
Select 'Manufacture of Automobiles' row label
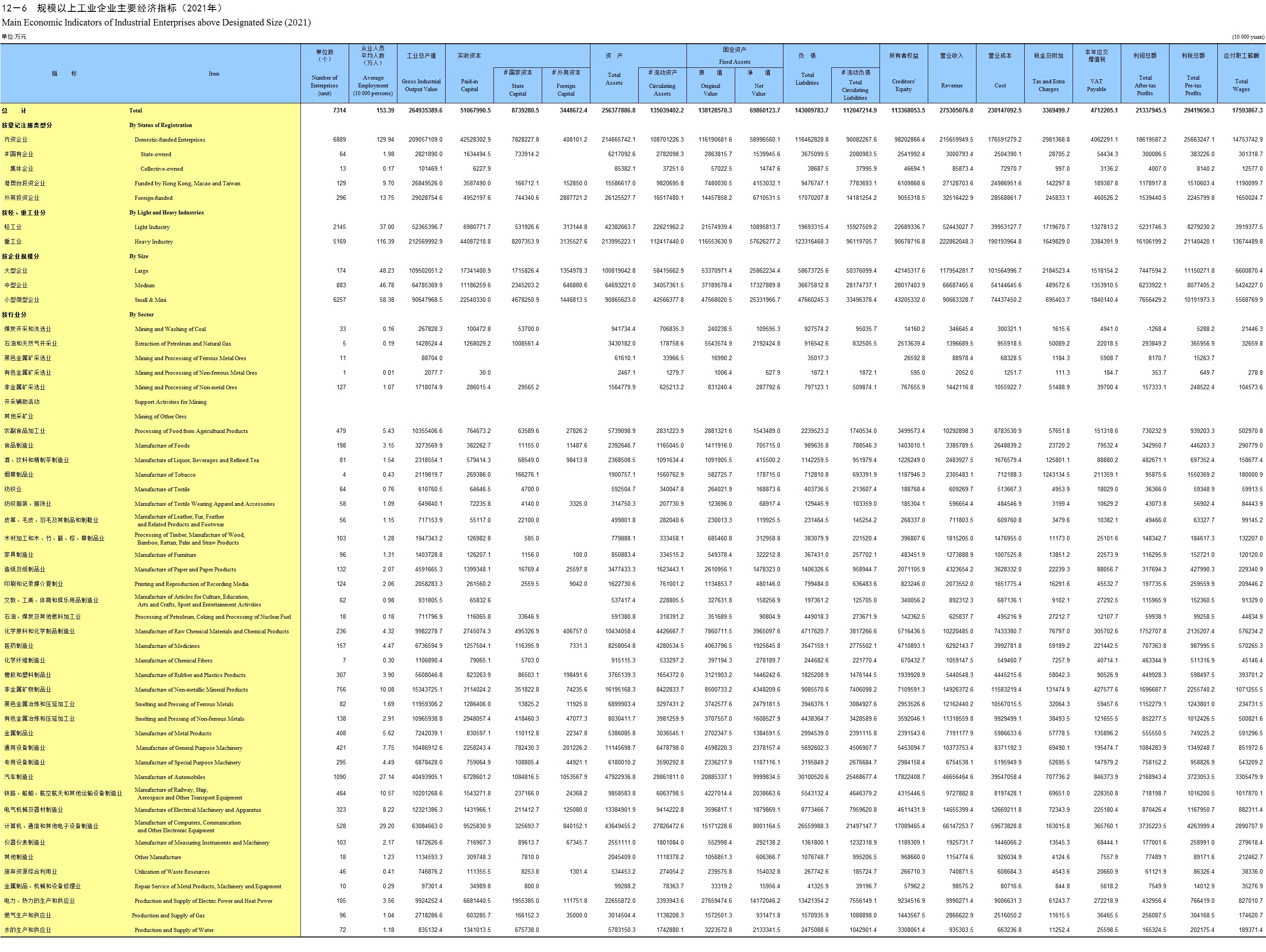tap(169, 778)
